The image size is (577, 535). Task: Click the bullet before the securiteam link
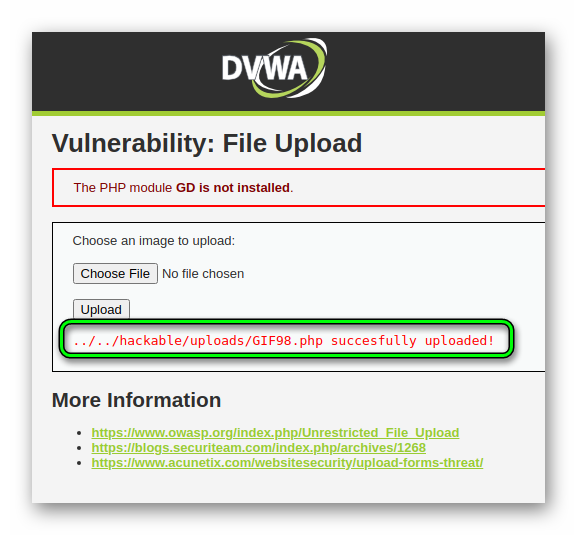[x=79, y=448]
